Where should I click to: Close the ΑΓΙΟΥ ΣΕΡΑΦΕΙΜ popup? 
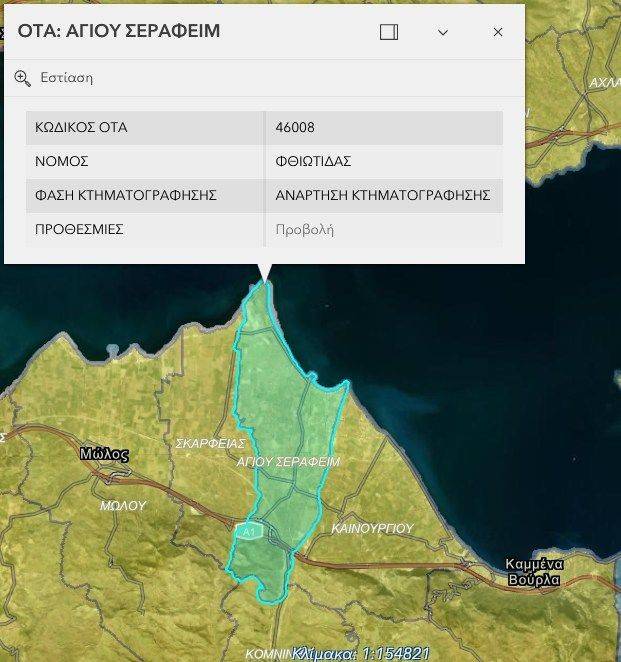pyautogui.click(x=498, y=32)
